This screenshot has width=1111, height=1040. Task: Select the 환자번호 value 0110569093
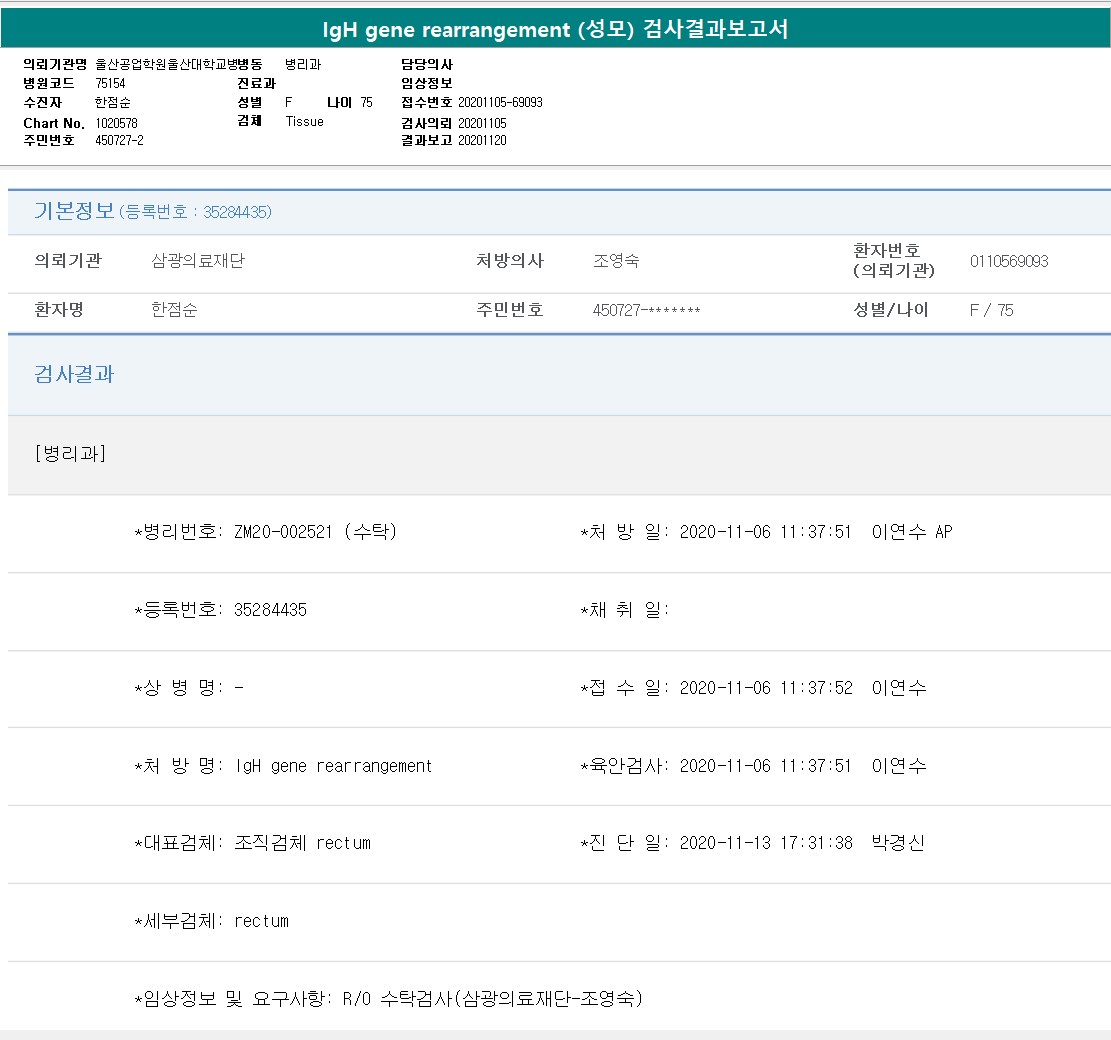coord(1008,261)
